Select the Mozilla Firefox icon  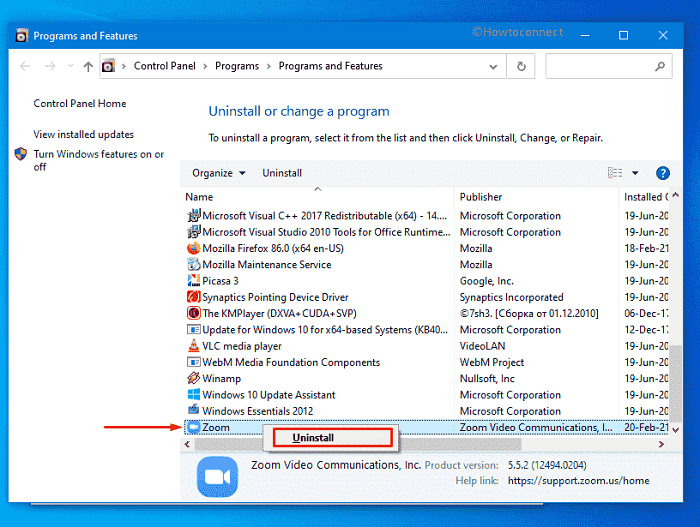point(193,248)
